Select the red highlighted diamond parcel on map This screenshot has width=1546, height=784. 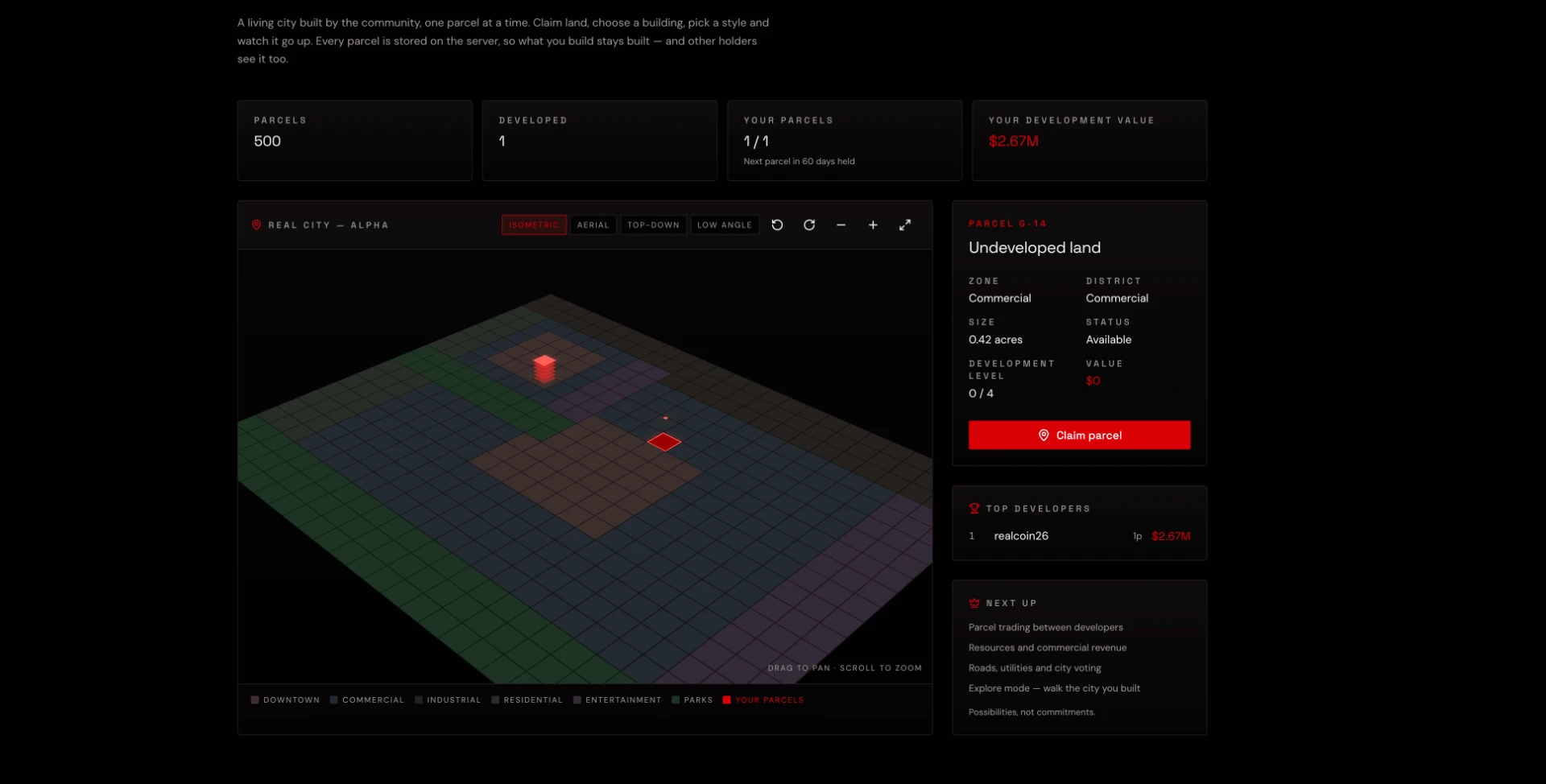(x=664, y=442)
